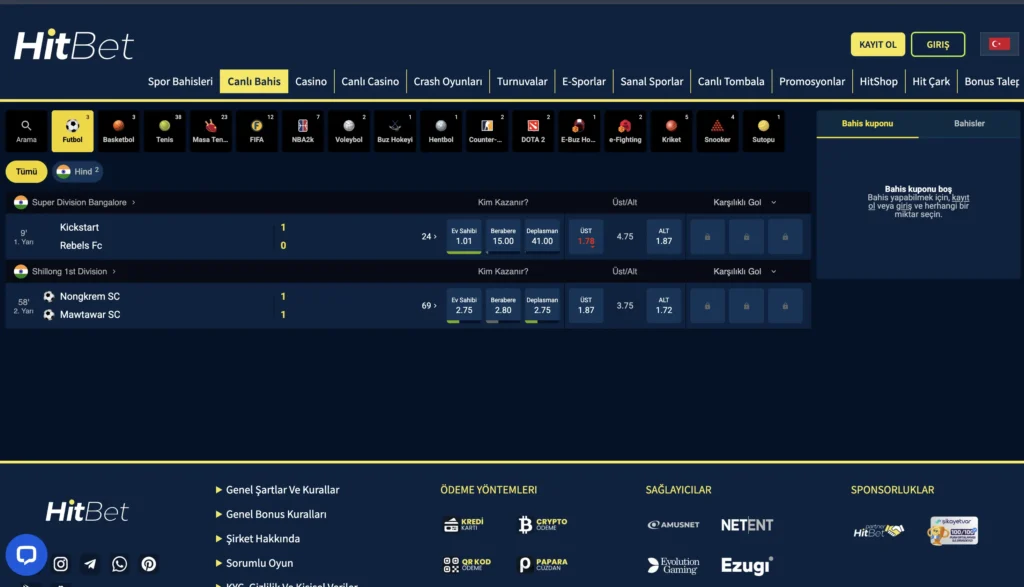
Task: Open the WhatsApp contact icon
Action: click(x=120, y=563)
